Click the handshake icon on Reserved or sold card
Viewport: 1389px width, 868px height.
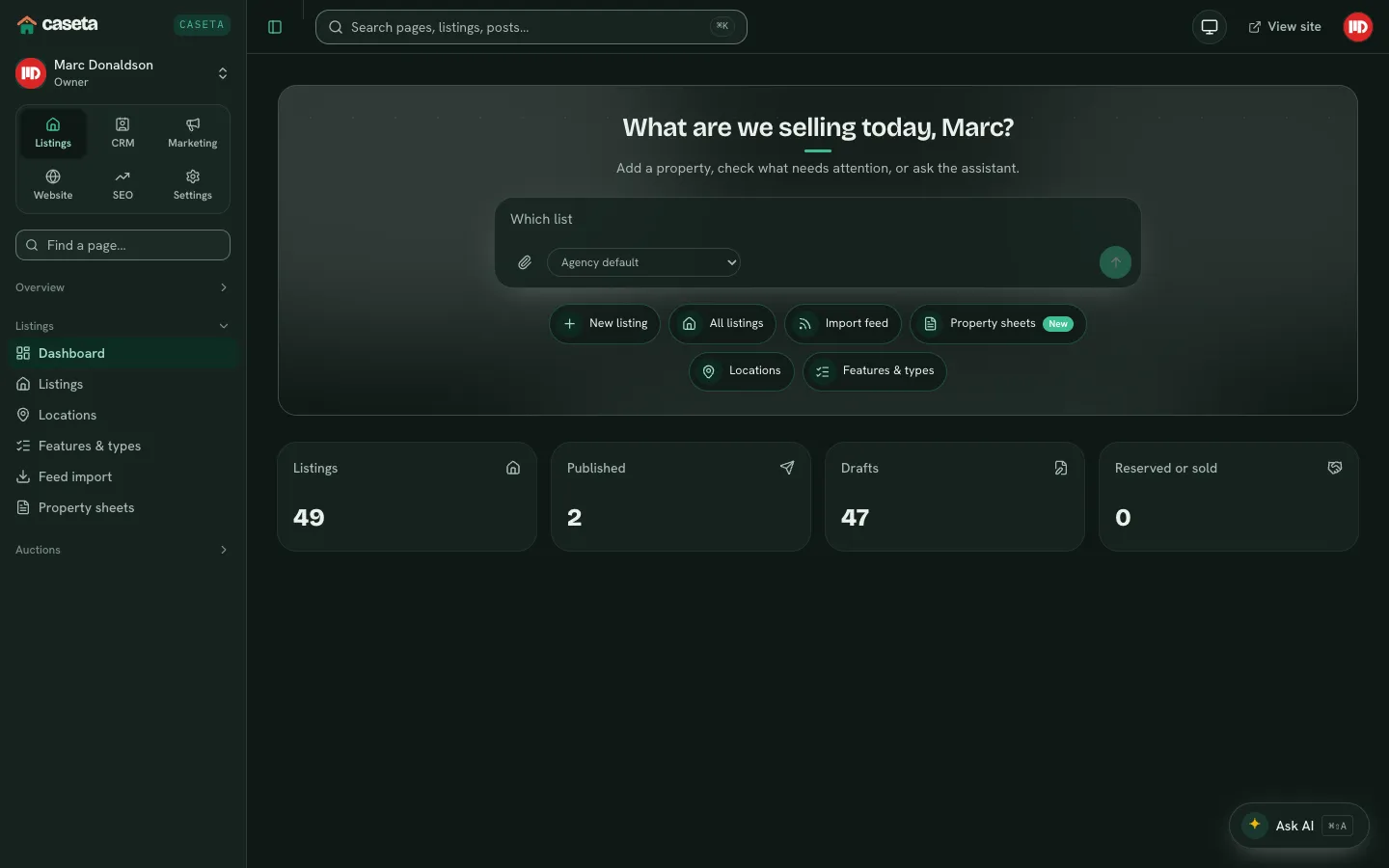coord(1335,468)
